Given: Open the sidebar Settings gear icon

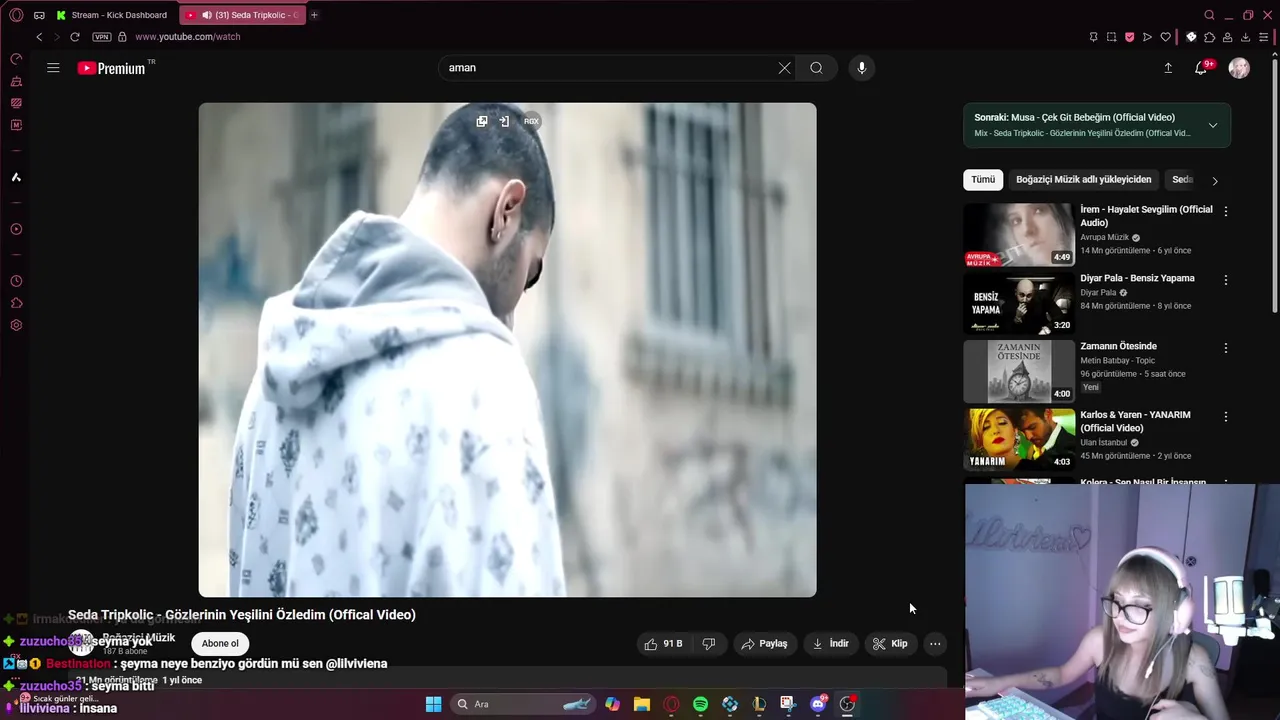Looking at the screenshot, I should click(16, 325).
